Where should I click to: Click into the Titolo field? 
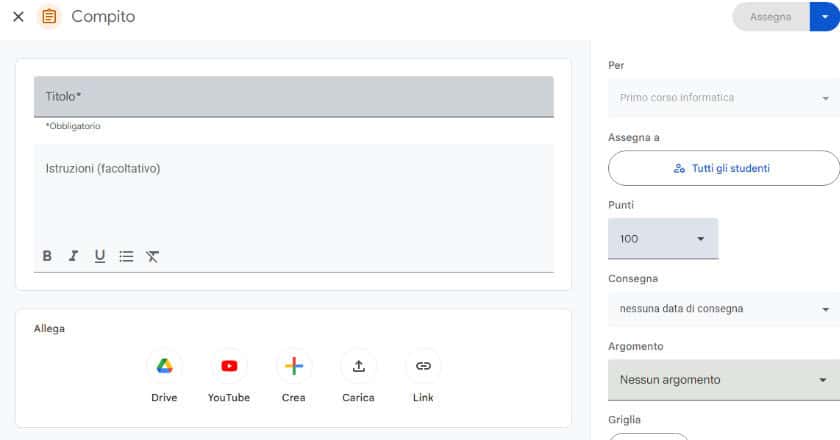[x=294, y=96]
